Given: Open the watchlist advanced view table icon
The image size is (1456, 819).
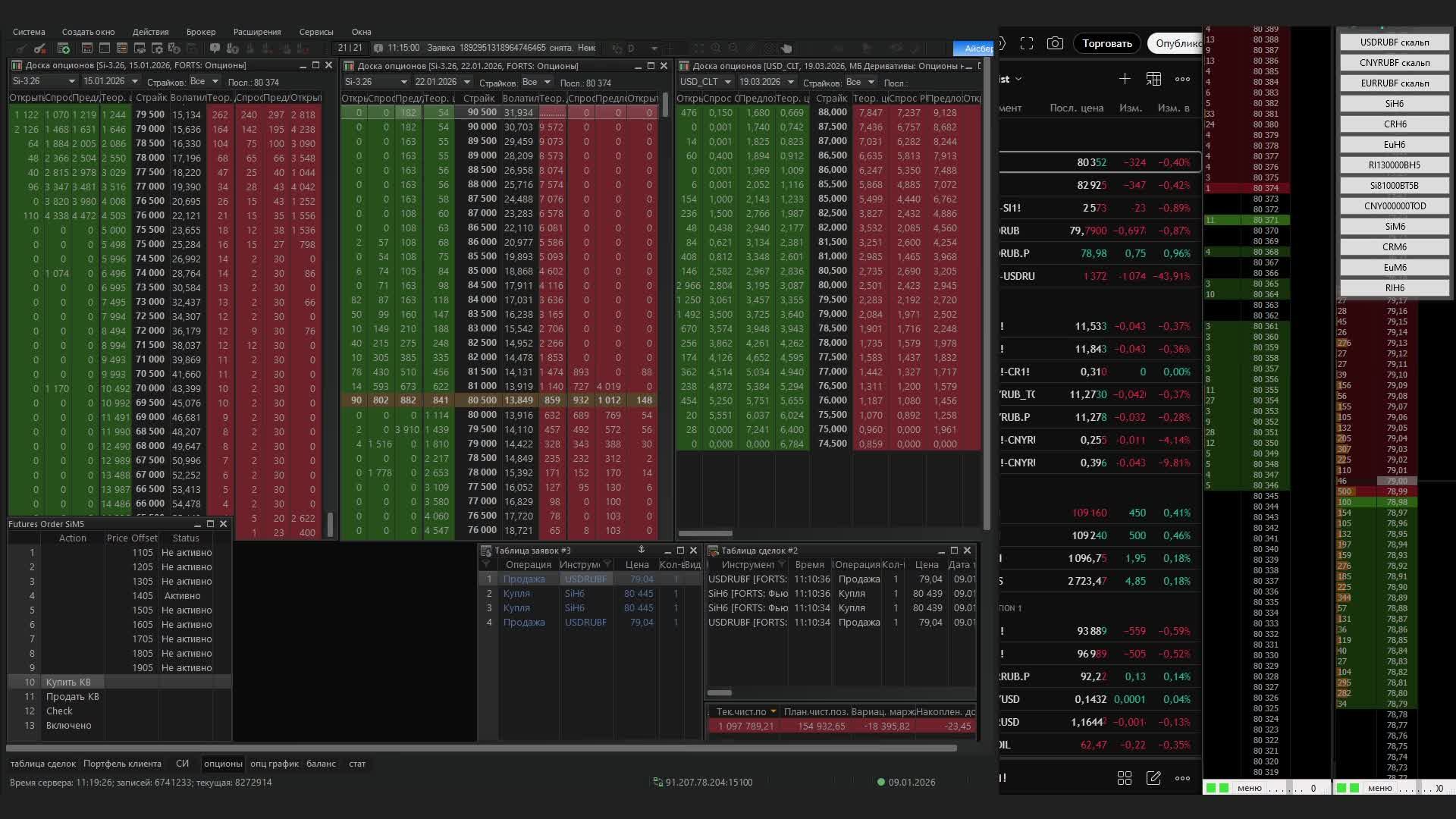Looking at the screenshot, I should coord(1153,79).
